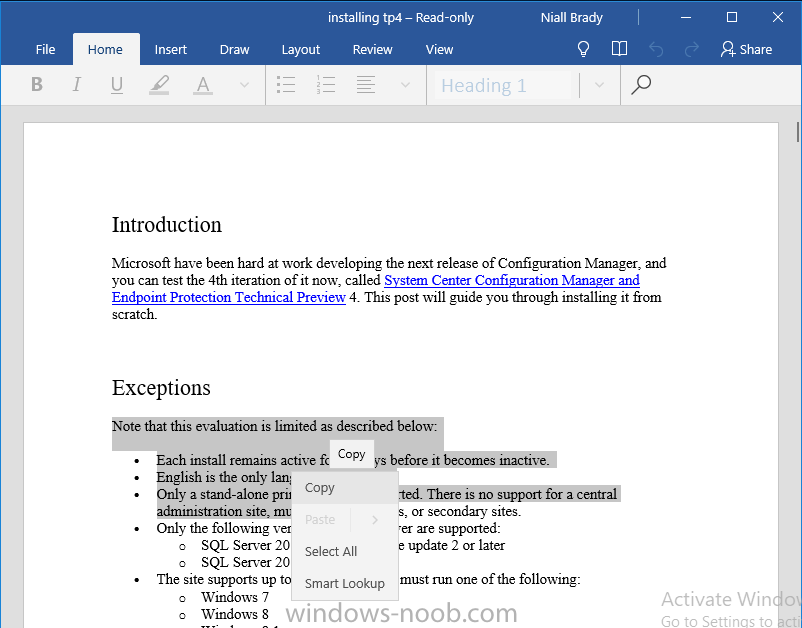
Task: Switch to the Insert tab
Action: 171,50
